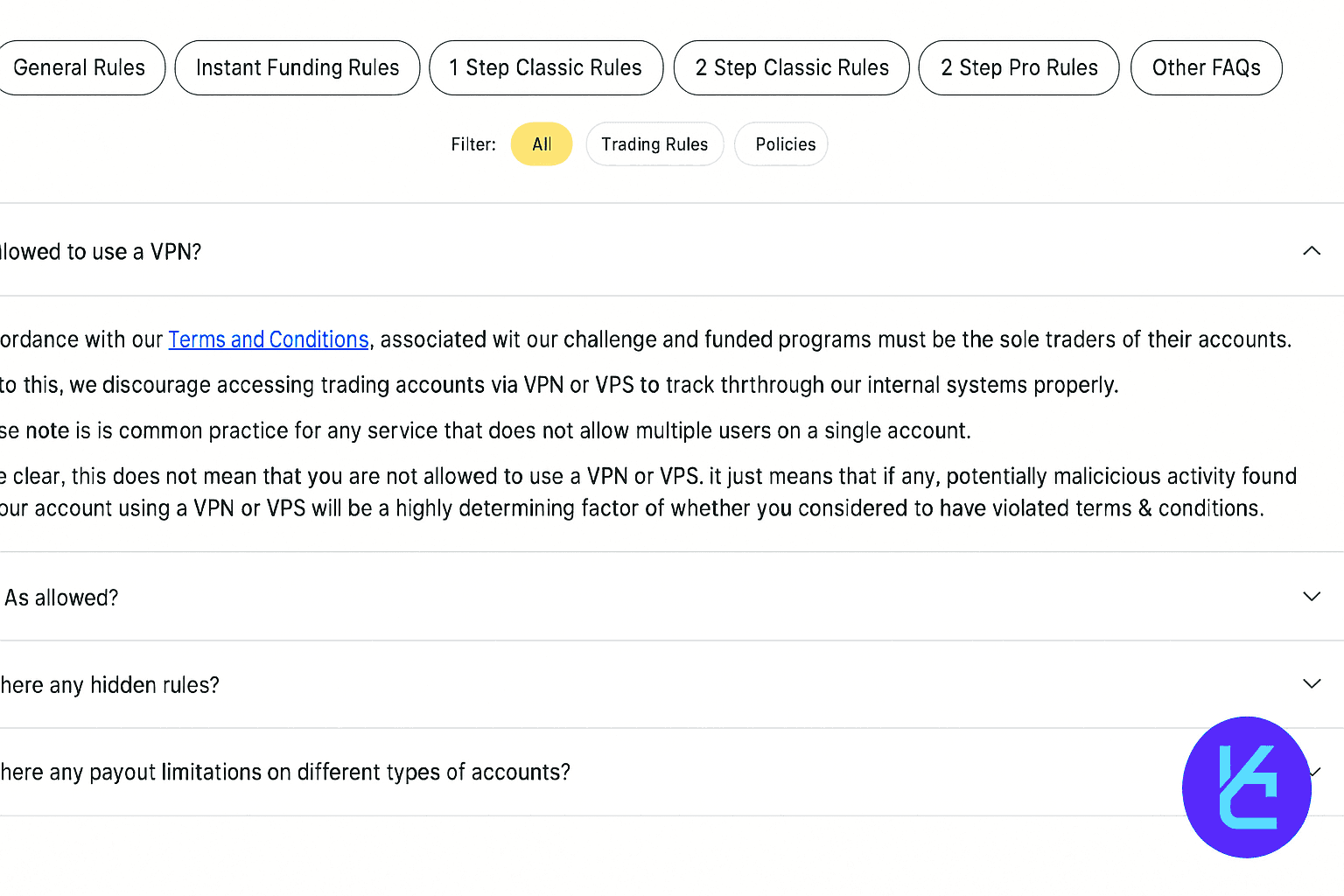Open the 2 Step Classic Rules tab
1344x896 pixels.
[792, 67]
